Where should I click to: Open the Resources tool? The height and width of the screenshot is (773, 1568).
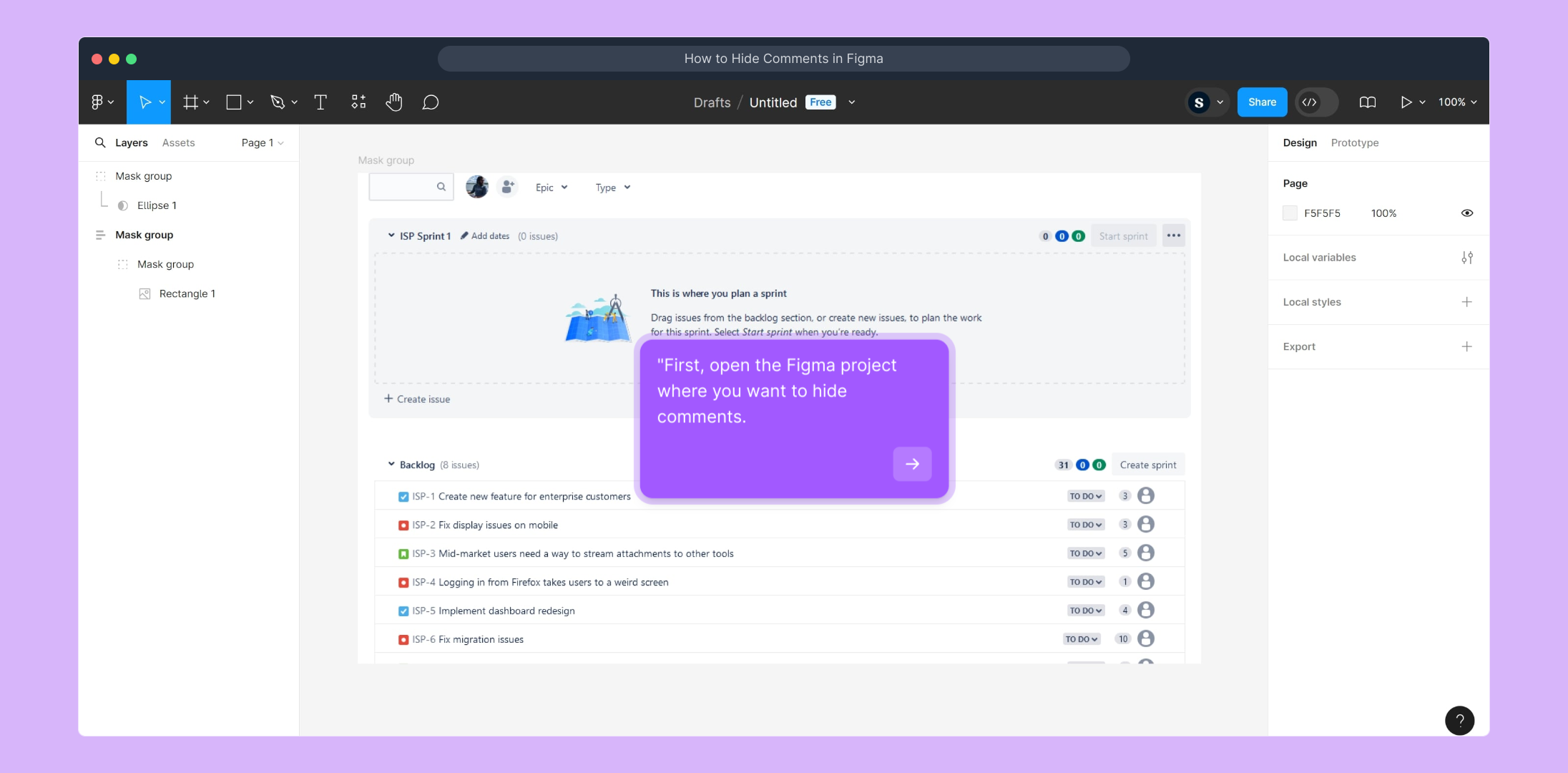(358, 102)
